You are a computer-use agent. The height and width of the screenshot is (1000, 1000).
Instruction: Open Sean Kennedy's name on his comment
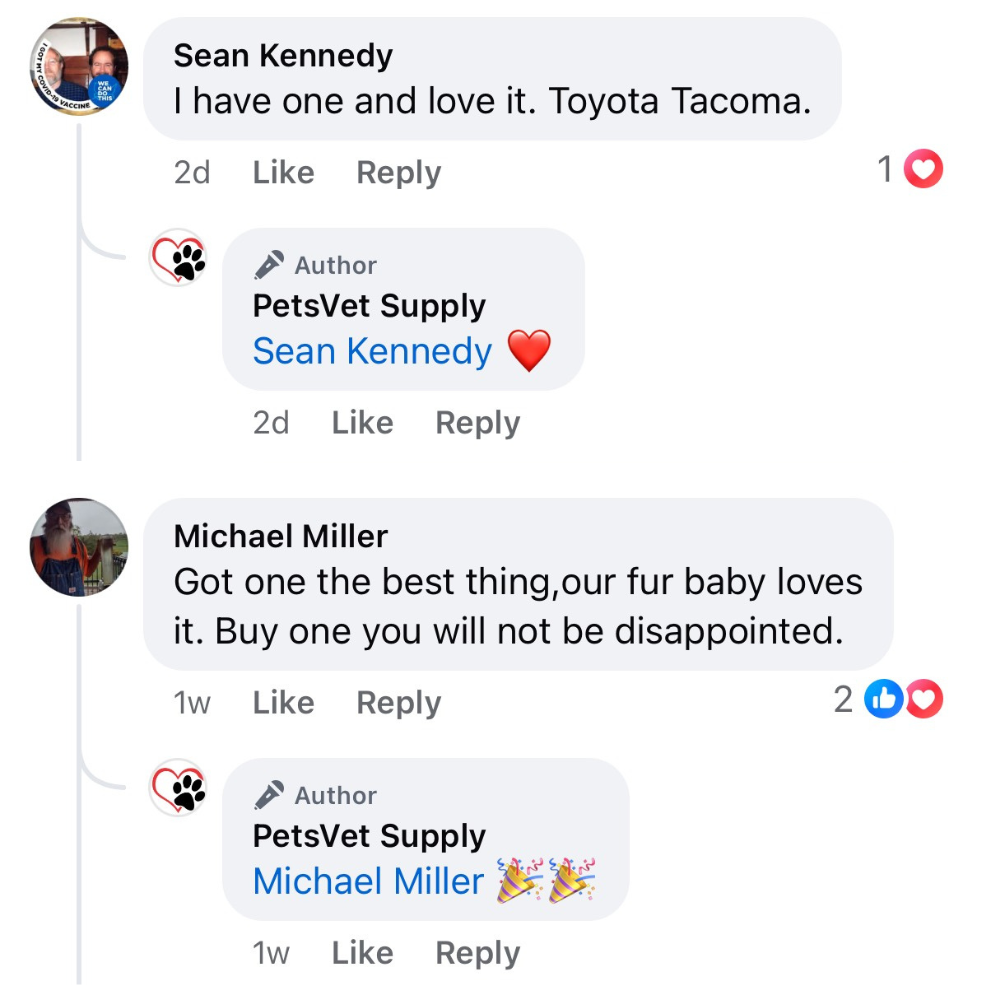283,56
